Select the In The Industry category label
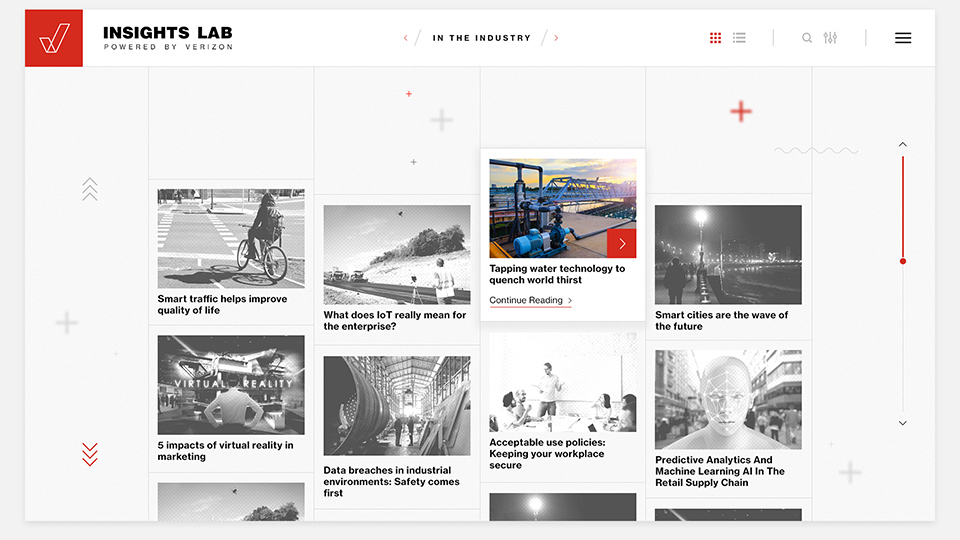Screen dimensions: 960x540 tap(481, 38)
